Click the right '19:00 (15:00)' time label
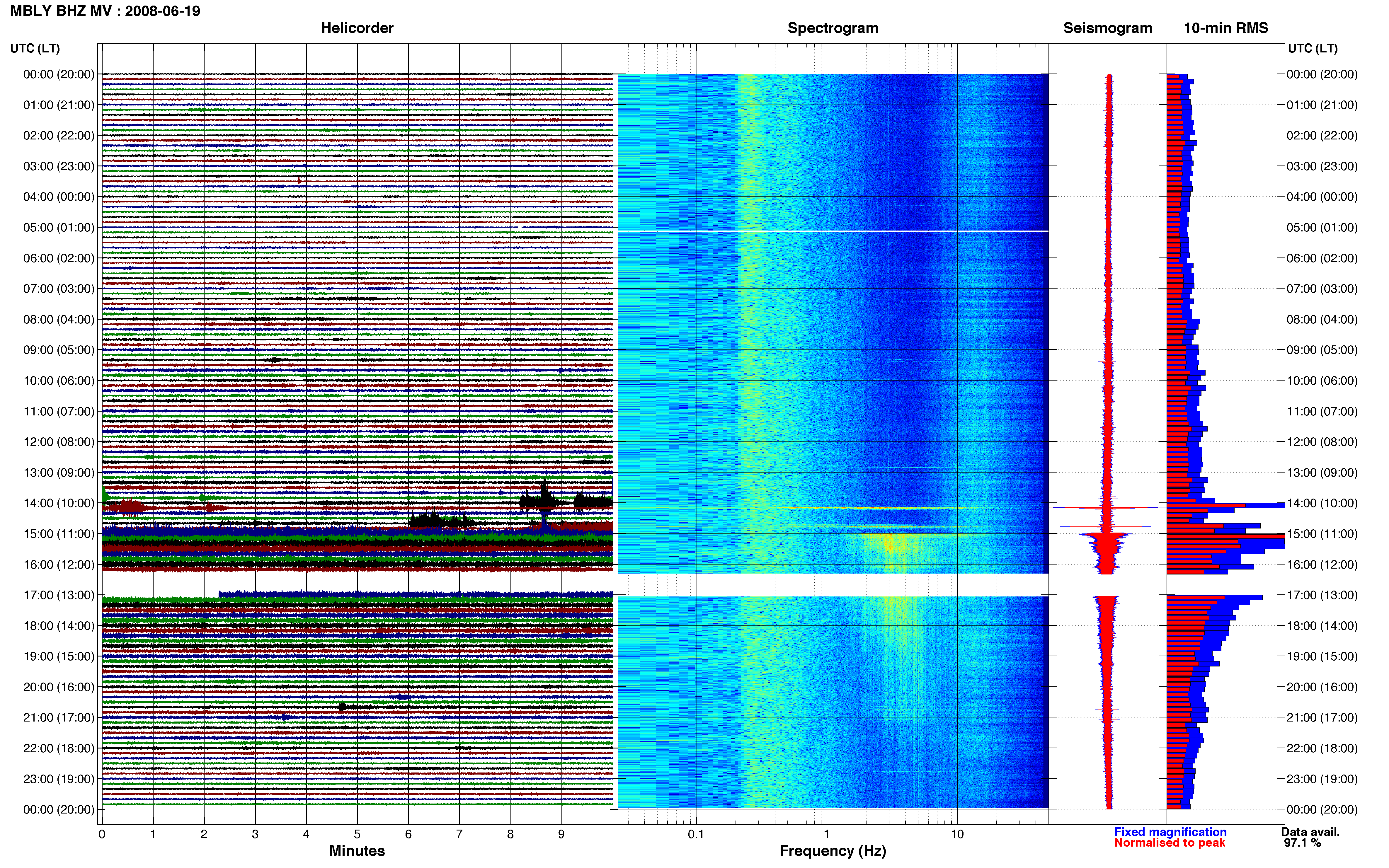Screen dimensions: 1389x868 coord(1322,656)
